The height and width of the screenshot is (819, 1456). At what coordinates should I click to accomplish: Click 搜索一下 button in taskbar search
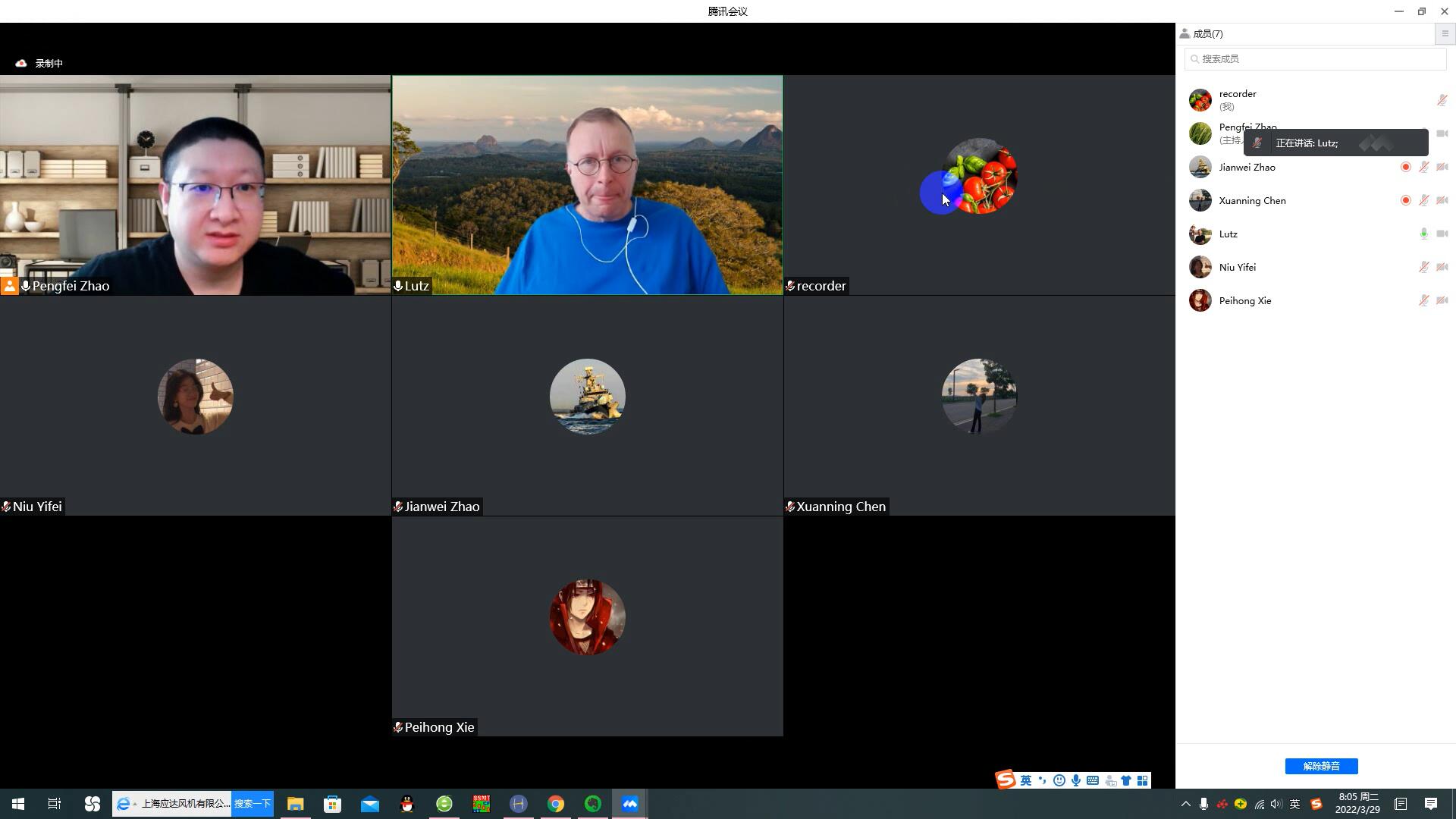click(x=252, y=804)
